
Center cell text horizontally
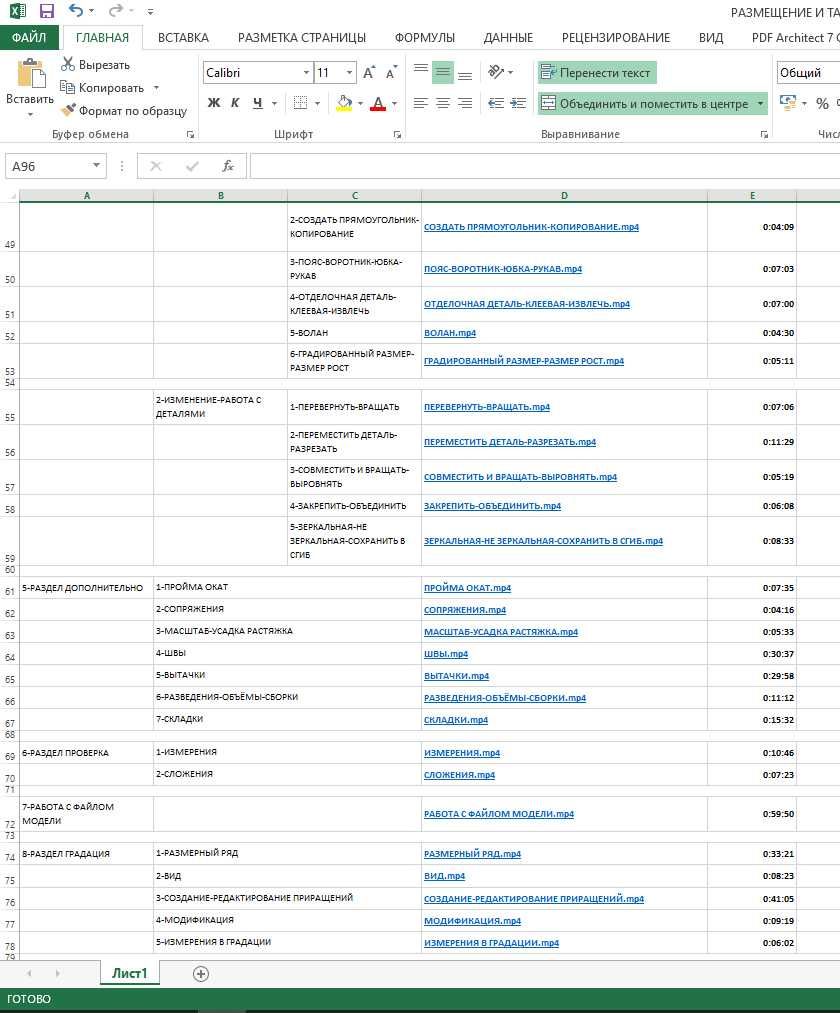[443, 103]
